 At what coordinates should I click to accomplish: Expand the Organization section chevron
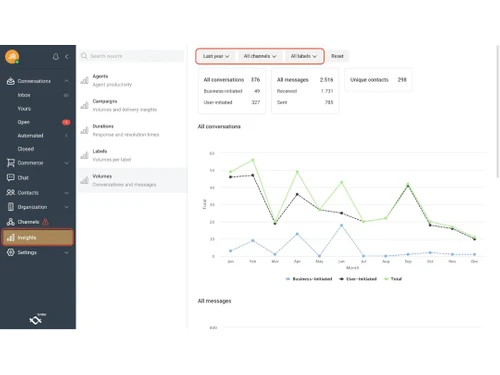pyautogui.click(x=66, y=207)
